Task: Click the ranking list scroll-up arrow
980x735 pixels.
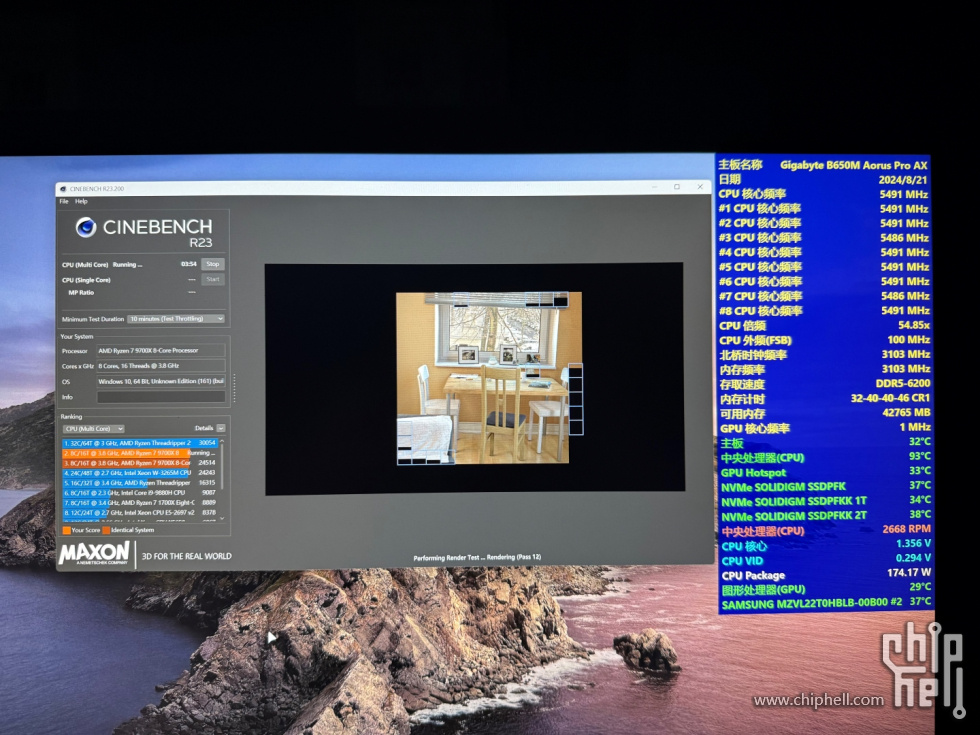Action: [222, 442]
